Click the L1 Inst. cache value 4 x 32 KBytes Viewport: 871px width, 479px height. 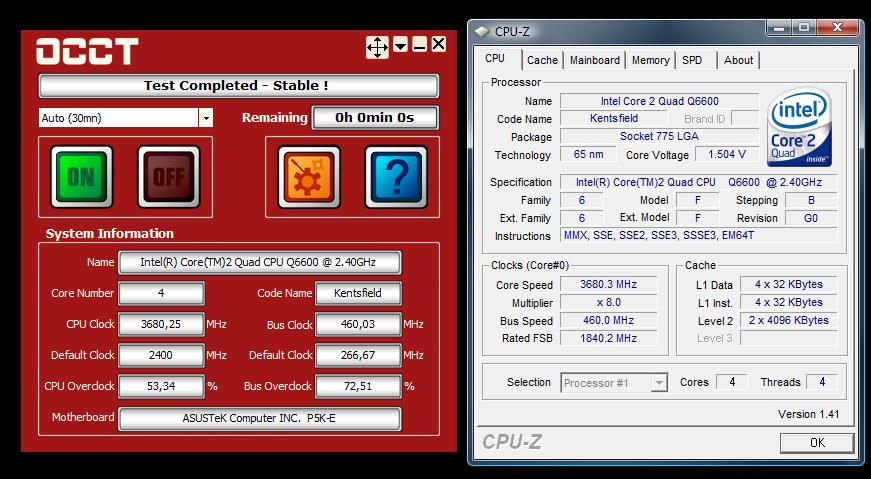click(789, 302)
